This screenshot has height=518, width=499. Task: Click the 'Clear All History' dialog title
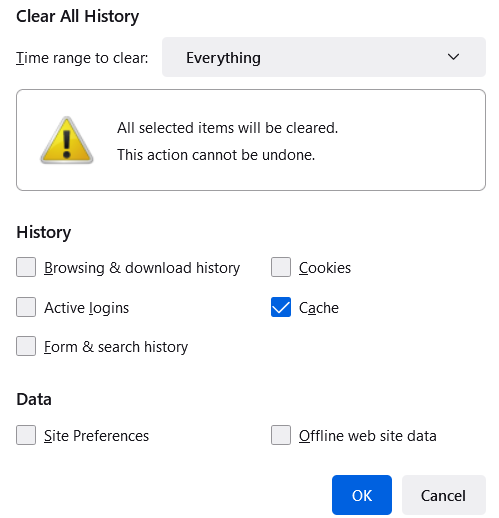click(x=78, y=16)
